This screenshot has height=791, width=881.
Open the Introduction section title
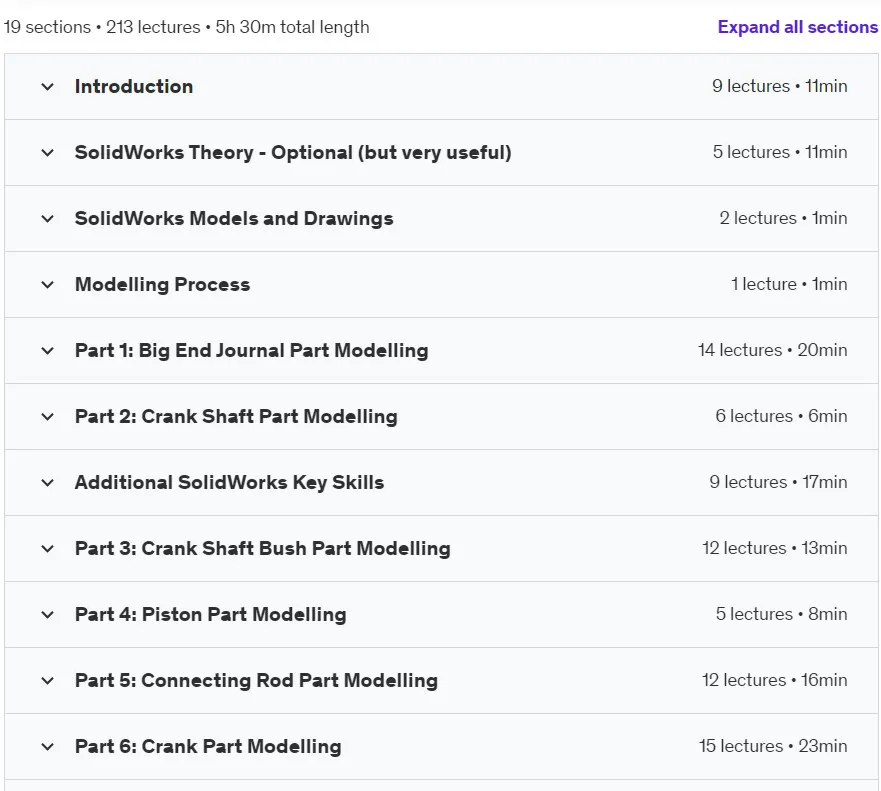[134, 87]
